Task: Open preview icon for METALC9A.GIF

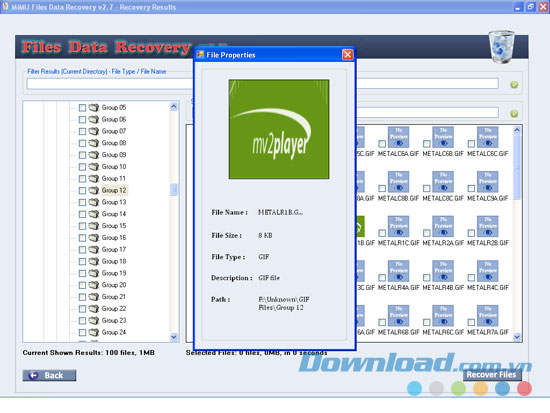Action: (x=488, y=182)
